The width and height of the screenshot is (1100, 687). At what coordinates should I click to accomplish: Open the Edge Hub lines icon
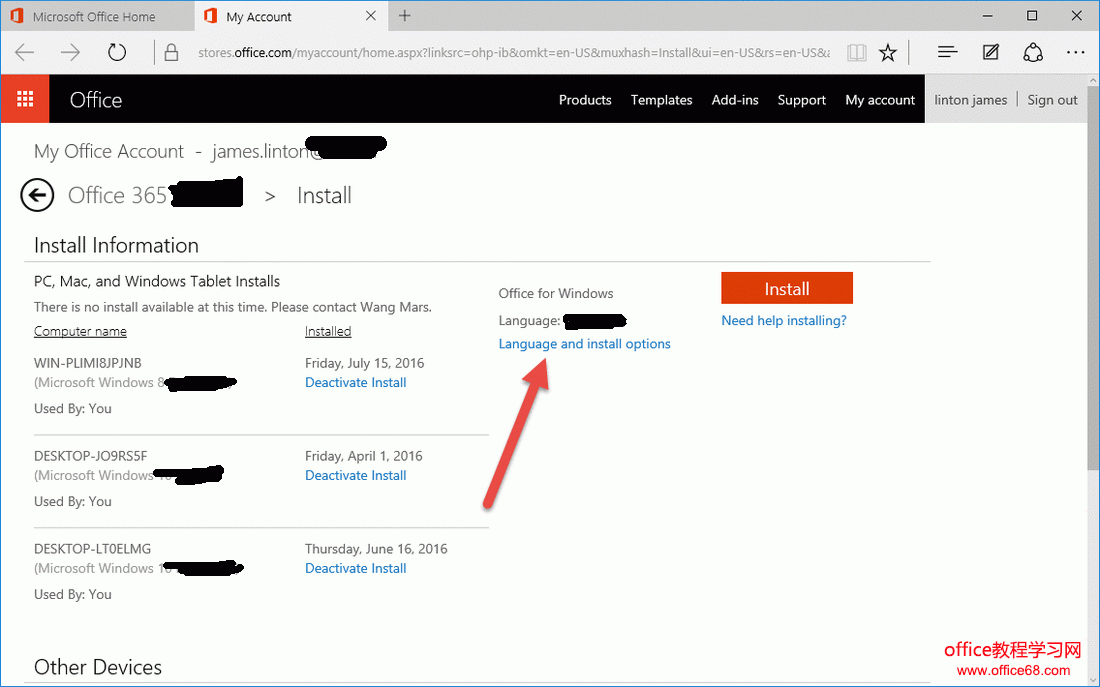[947, 52]
